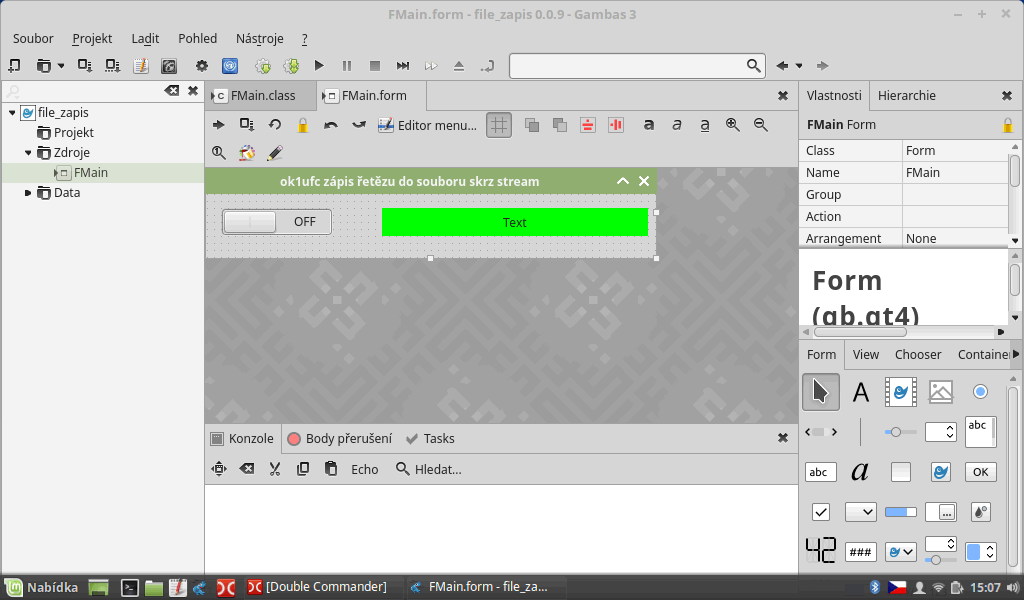Image resolution: width=1024 pixels, height=600 pixels.
Task: Run the project with the play button
Action: [319, 66]
